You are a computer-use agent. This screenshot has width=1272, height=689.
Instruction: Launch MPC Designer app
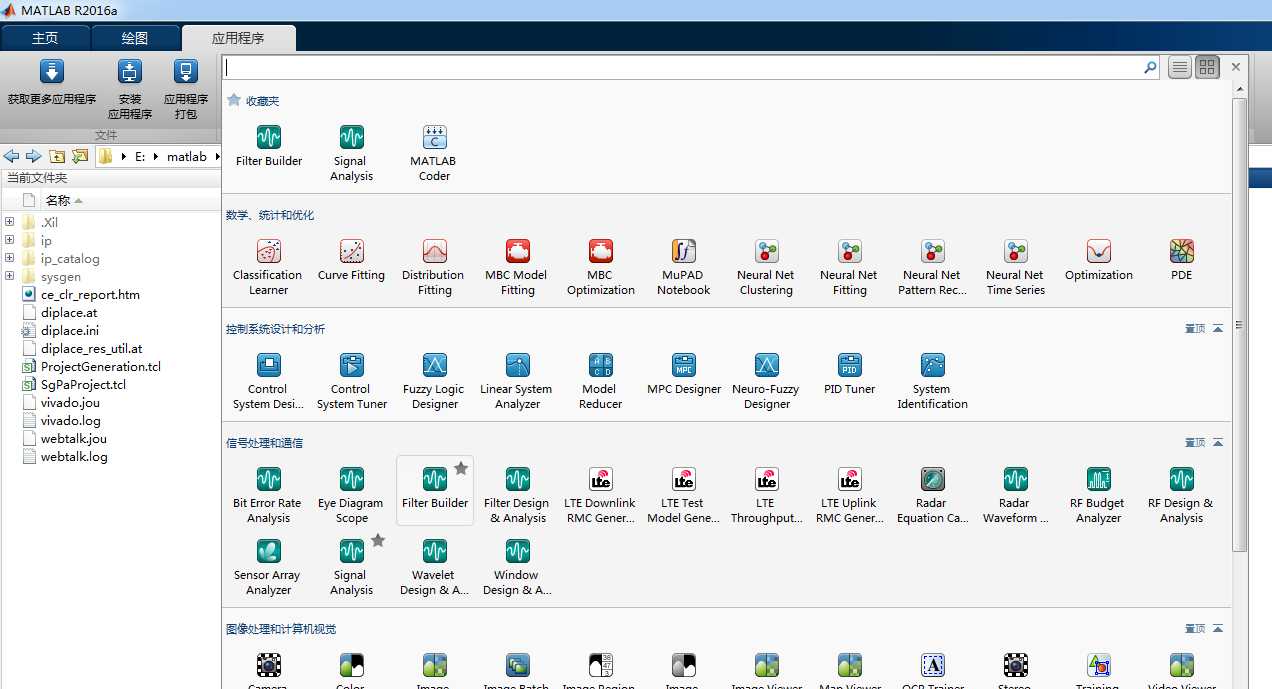[684, 374]
